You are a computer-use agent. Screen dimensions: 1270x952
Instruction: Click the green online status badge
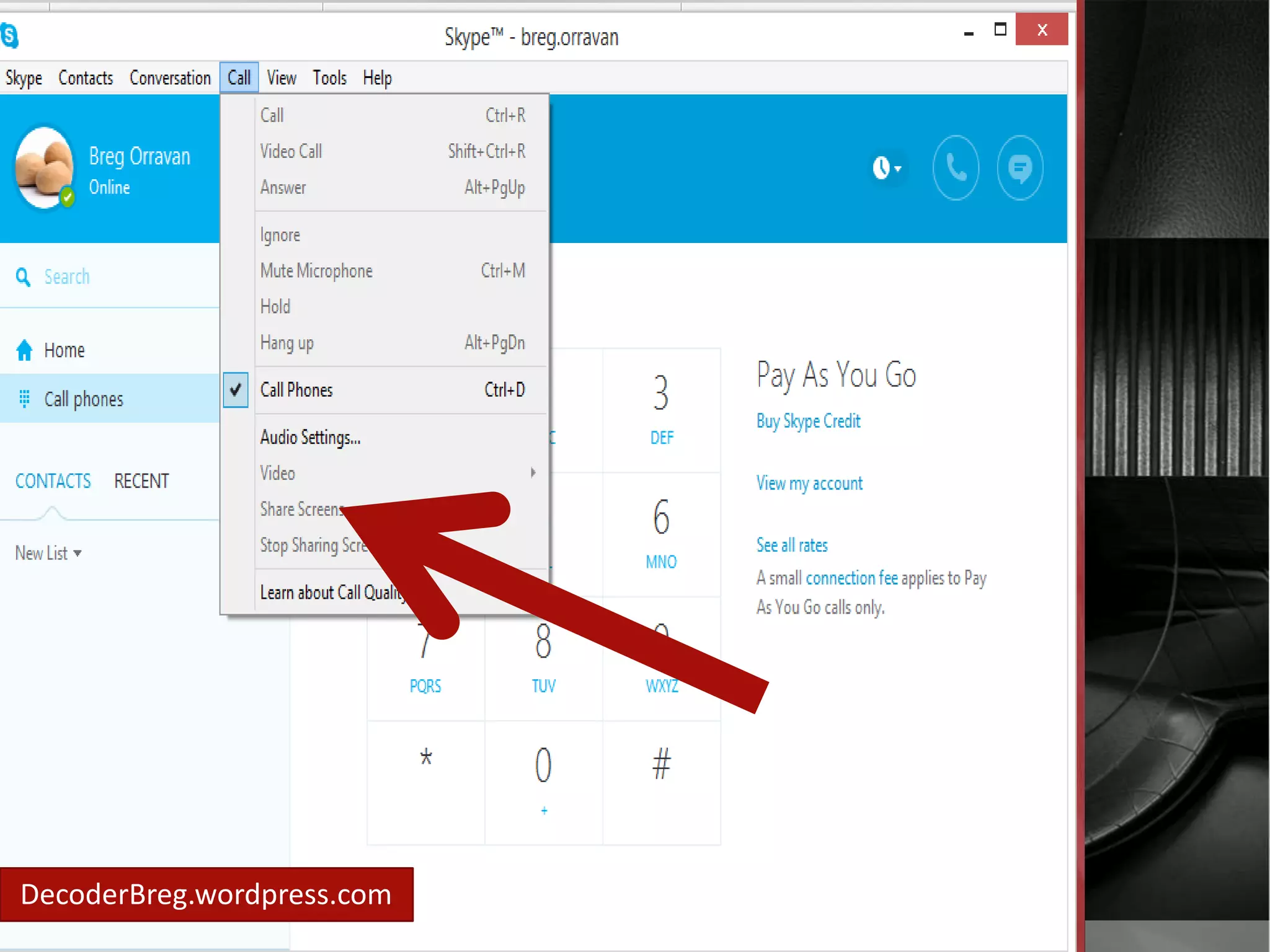pyautogui.click(x=67, y=198)
